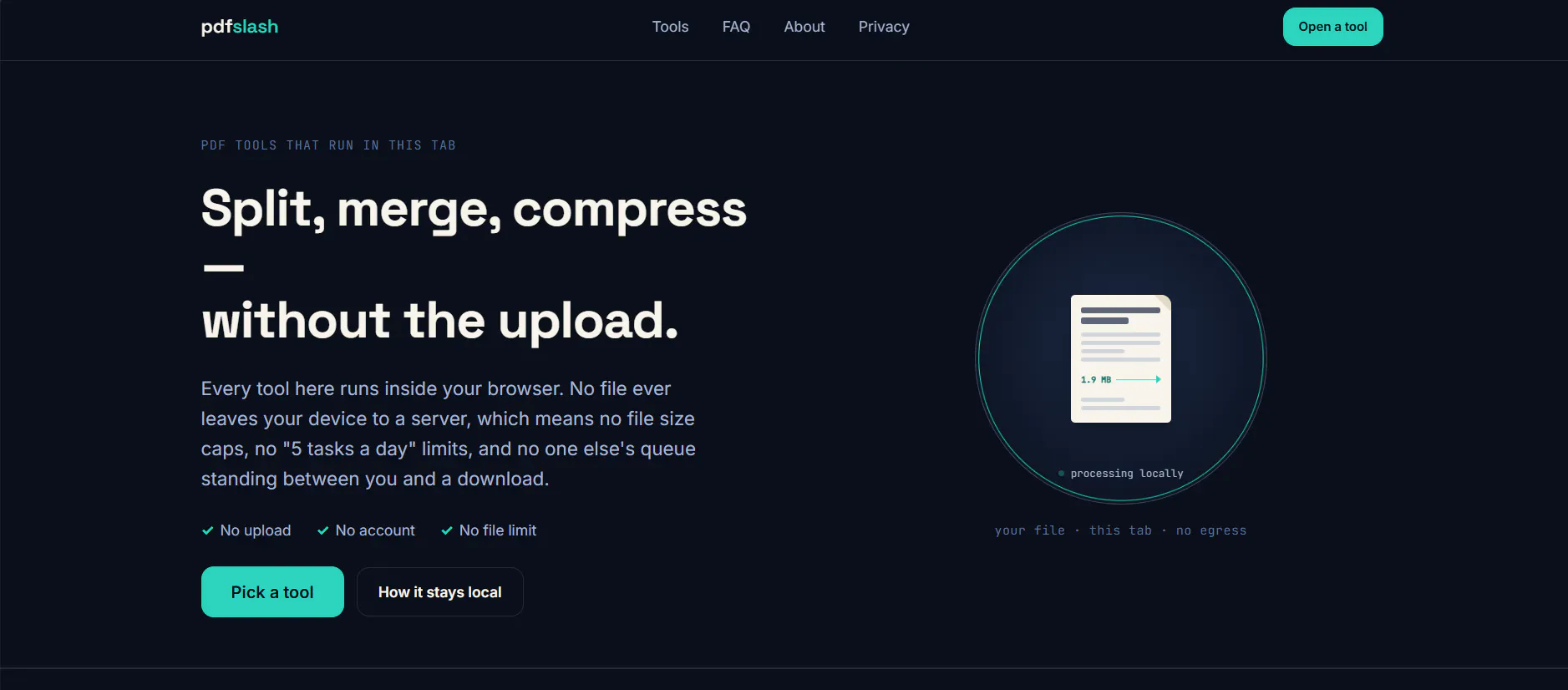Click the 'processing locally' status label
Viewport: 1568px width, 690px height.
(x=1127, y=474)
